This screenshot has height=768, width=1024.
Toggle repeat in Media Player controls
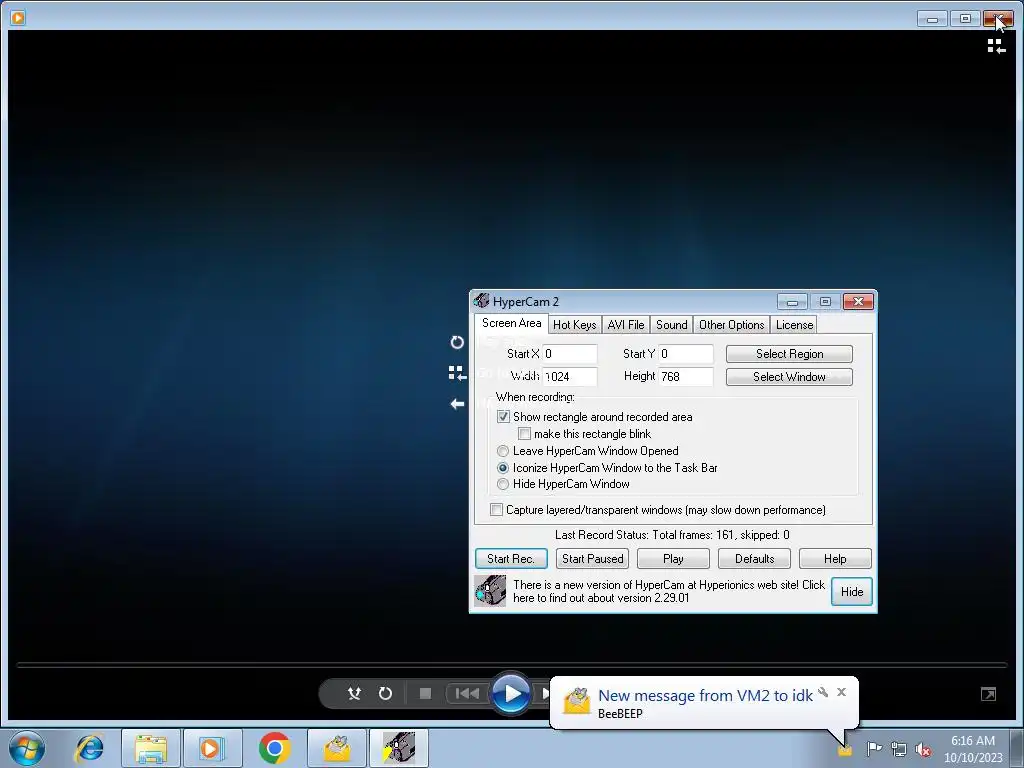pos(385,693)
